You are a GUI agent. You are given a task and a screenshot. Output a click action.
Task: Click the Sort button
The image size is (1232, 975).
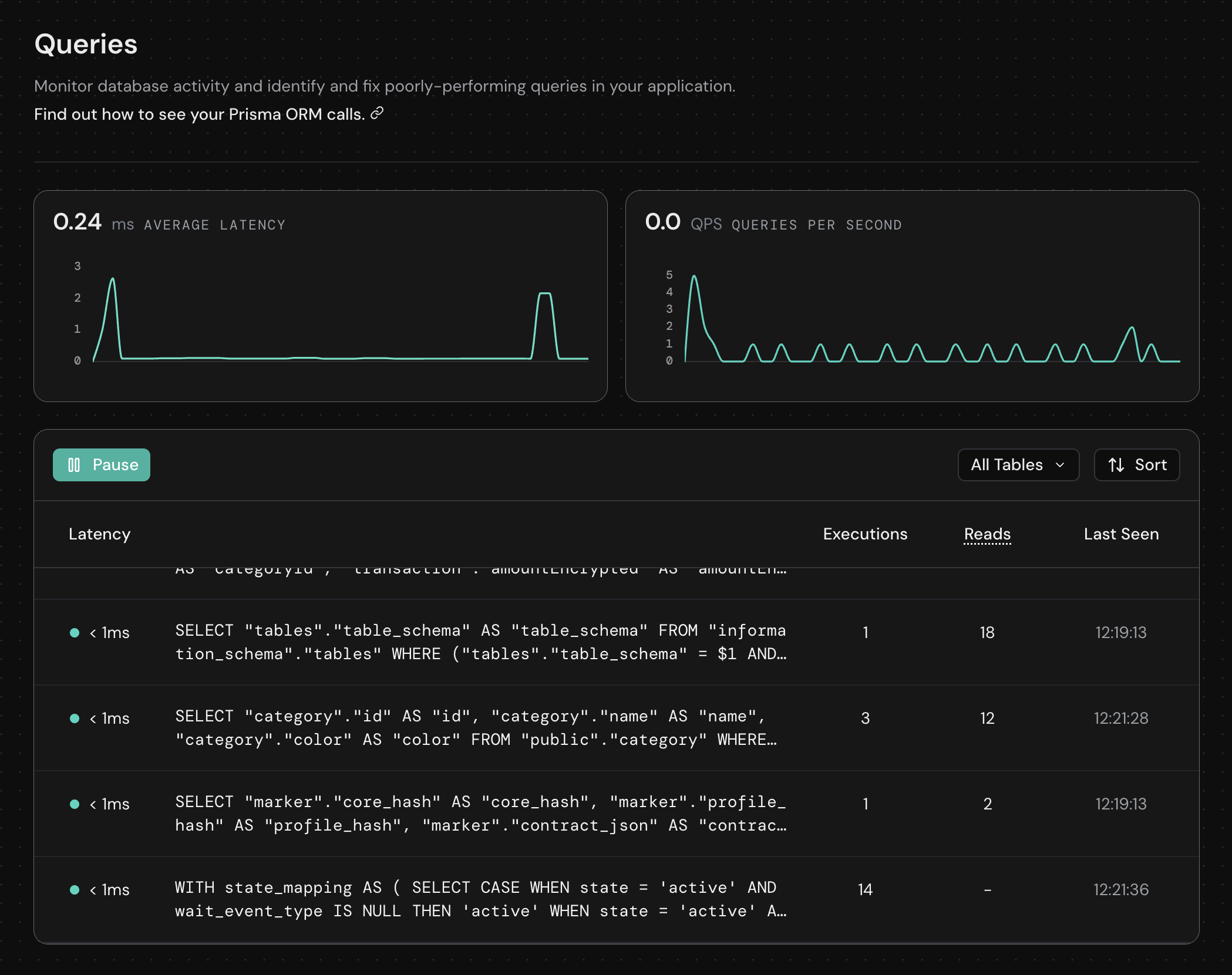click(x=1137, y=465)
